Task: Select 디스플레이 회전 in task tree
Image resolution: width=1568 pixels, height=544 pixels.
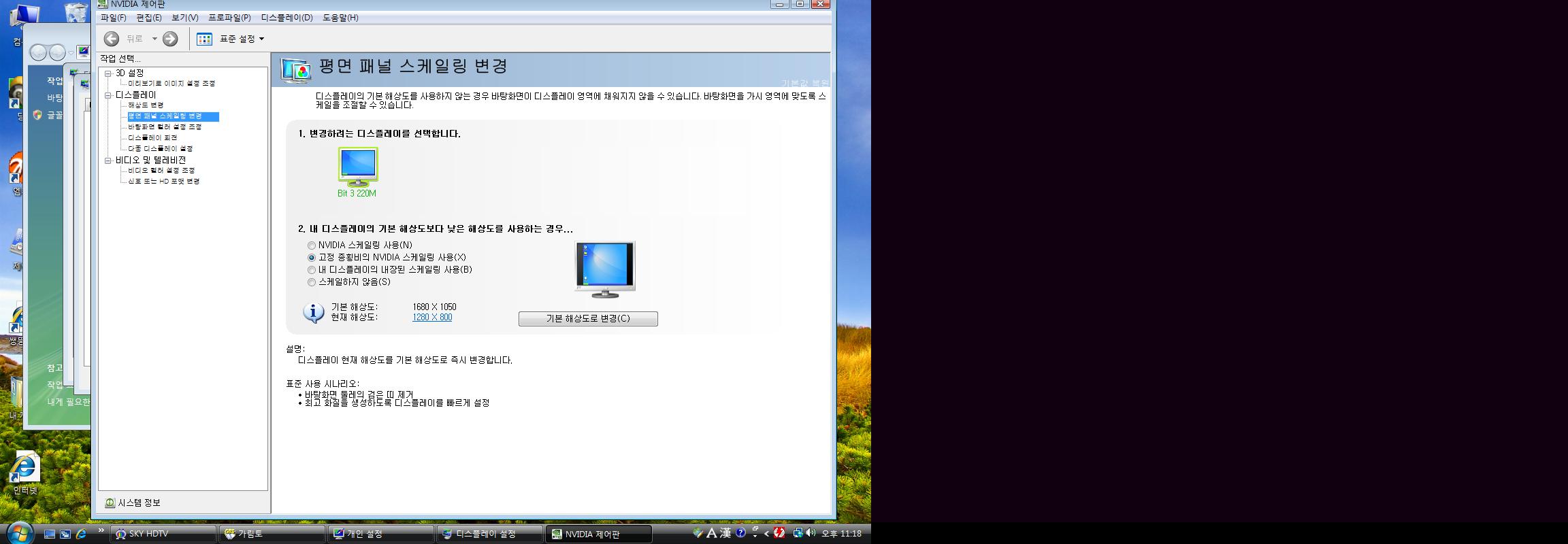Action: click(x=152, y=138)
